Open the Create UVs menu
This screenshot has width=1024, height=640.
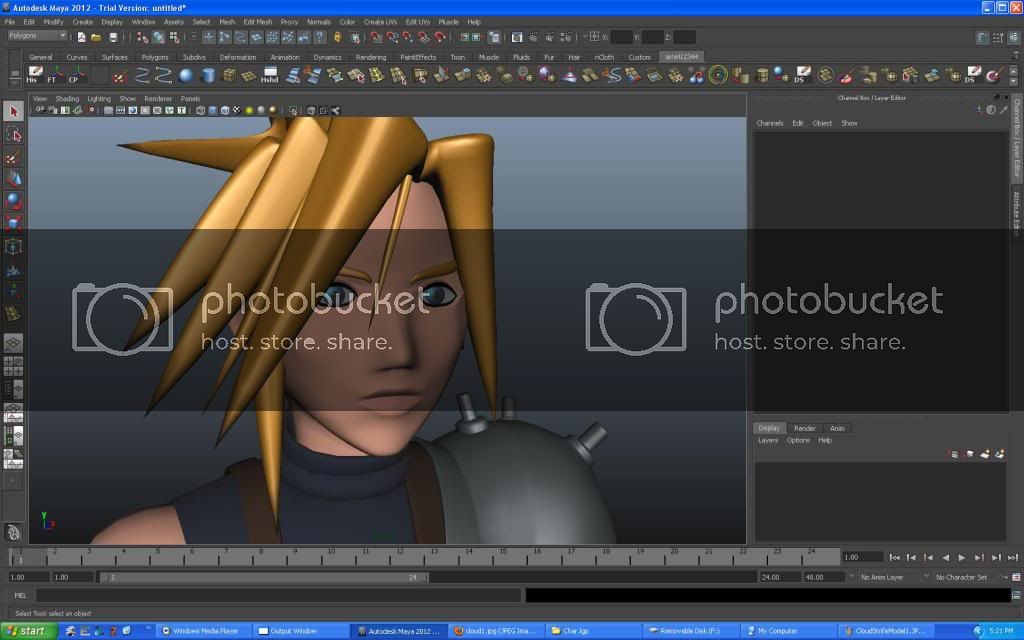(379, 21)
